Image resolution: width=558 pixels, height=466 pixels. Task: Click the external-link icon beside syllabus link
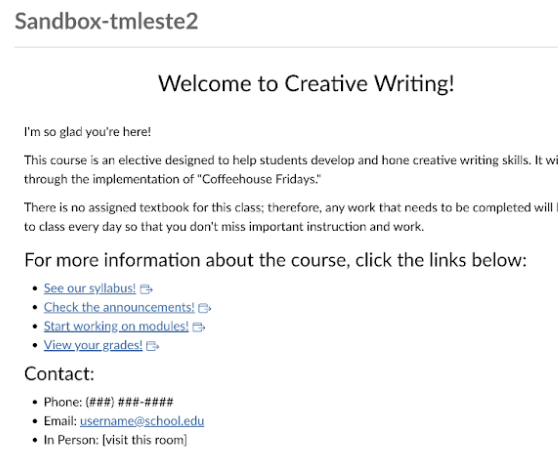pyautogui.click(x=146, y=289)
